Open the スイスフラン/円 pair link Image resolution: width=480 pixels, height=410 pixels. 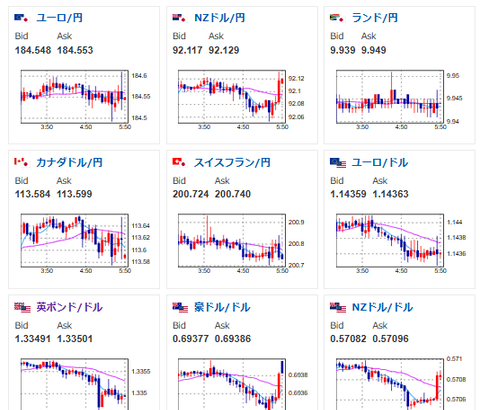(232, 162)
